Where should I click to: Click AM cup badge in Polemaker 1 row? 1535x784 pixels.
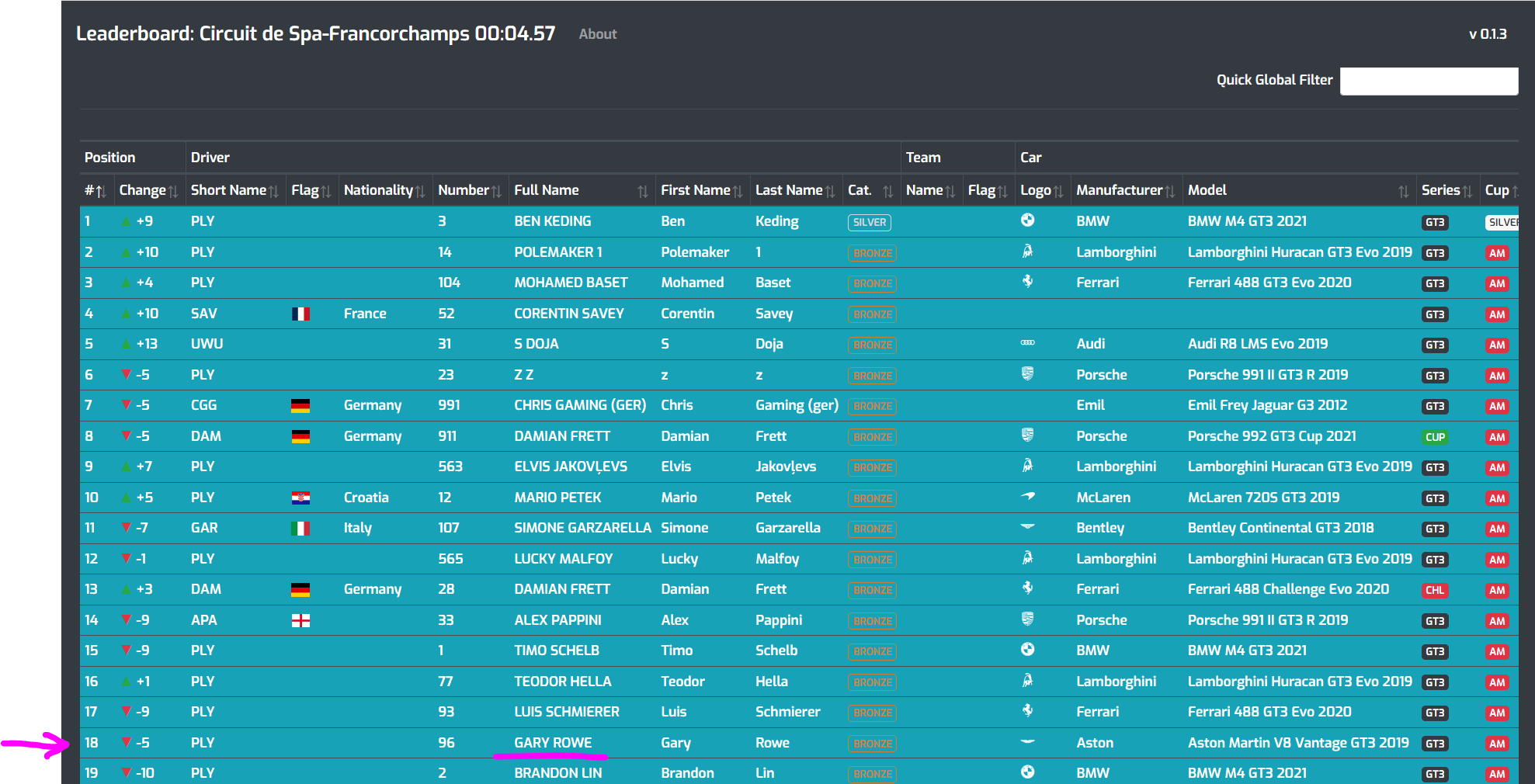tap(1497, 253)
